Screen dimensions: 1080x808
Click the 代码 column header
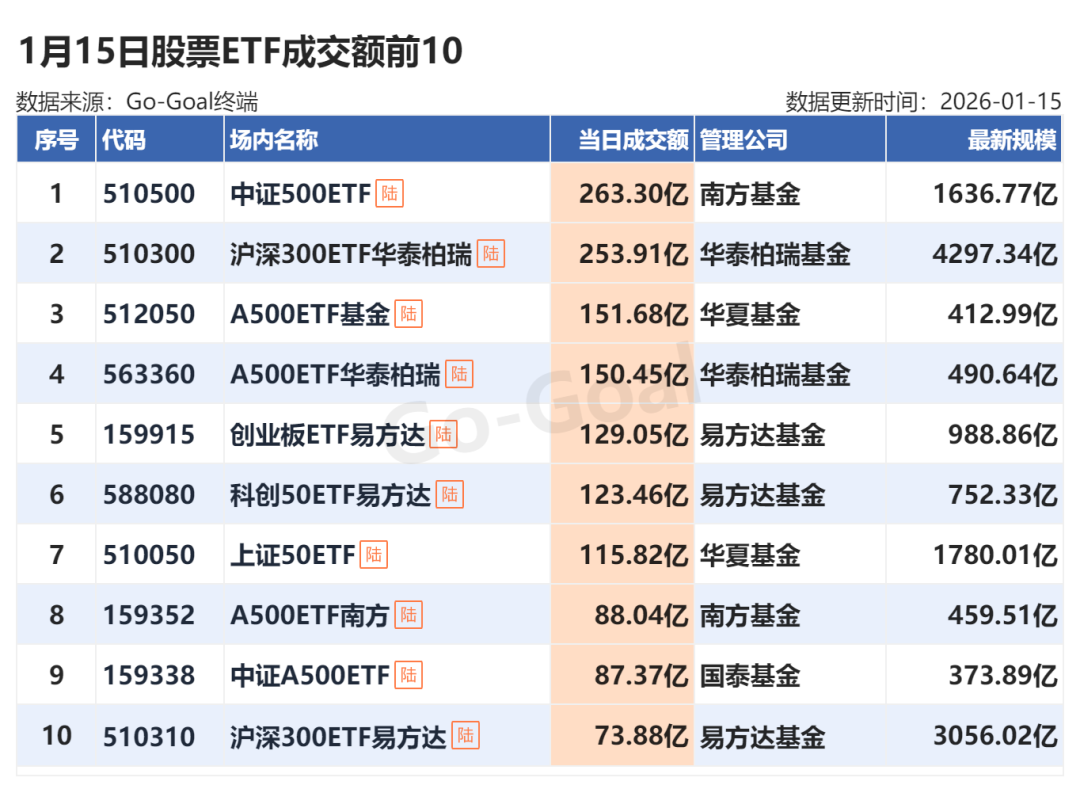(160, 140)
